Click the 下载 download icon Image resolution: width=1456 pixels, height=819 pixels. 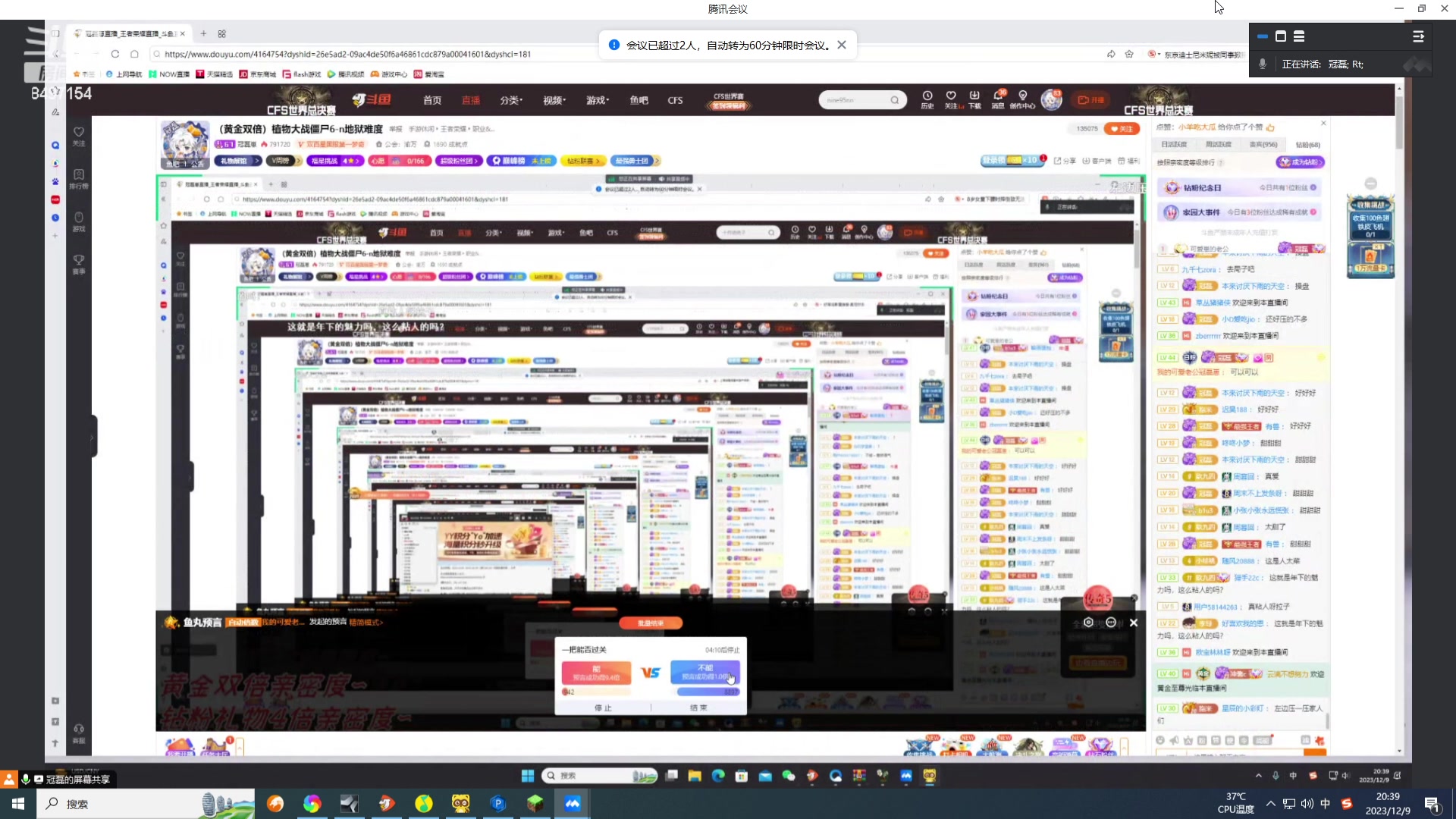[974, 97]
